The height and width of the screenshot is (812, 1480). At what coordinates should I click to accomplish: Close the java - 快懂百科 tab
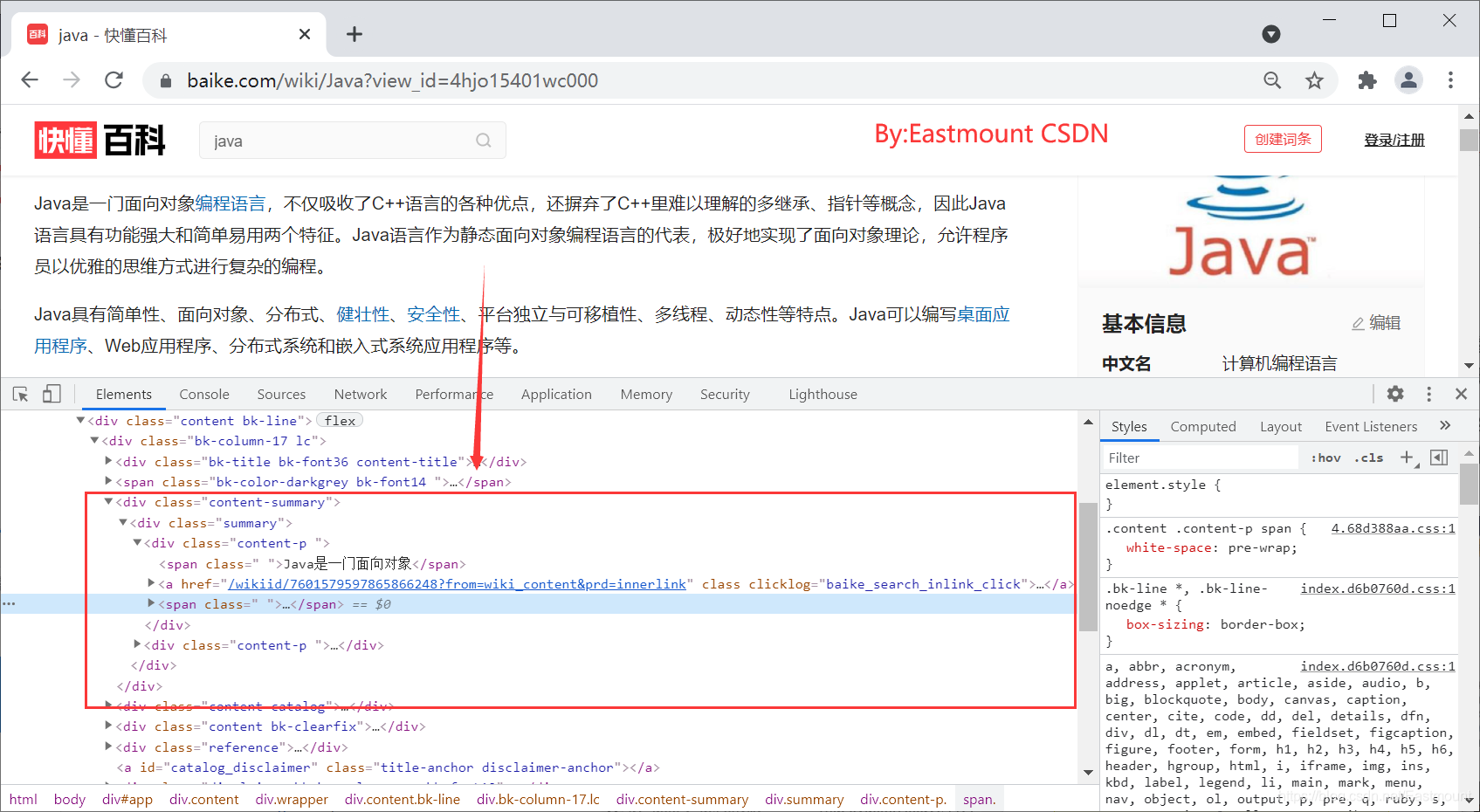pos(304,34)
